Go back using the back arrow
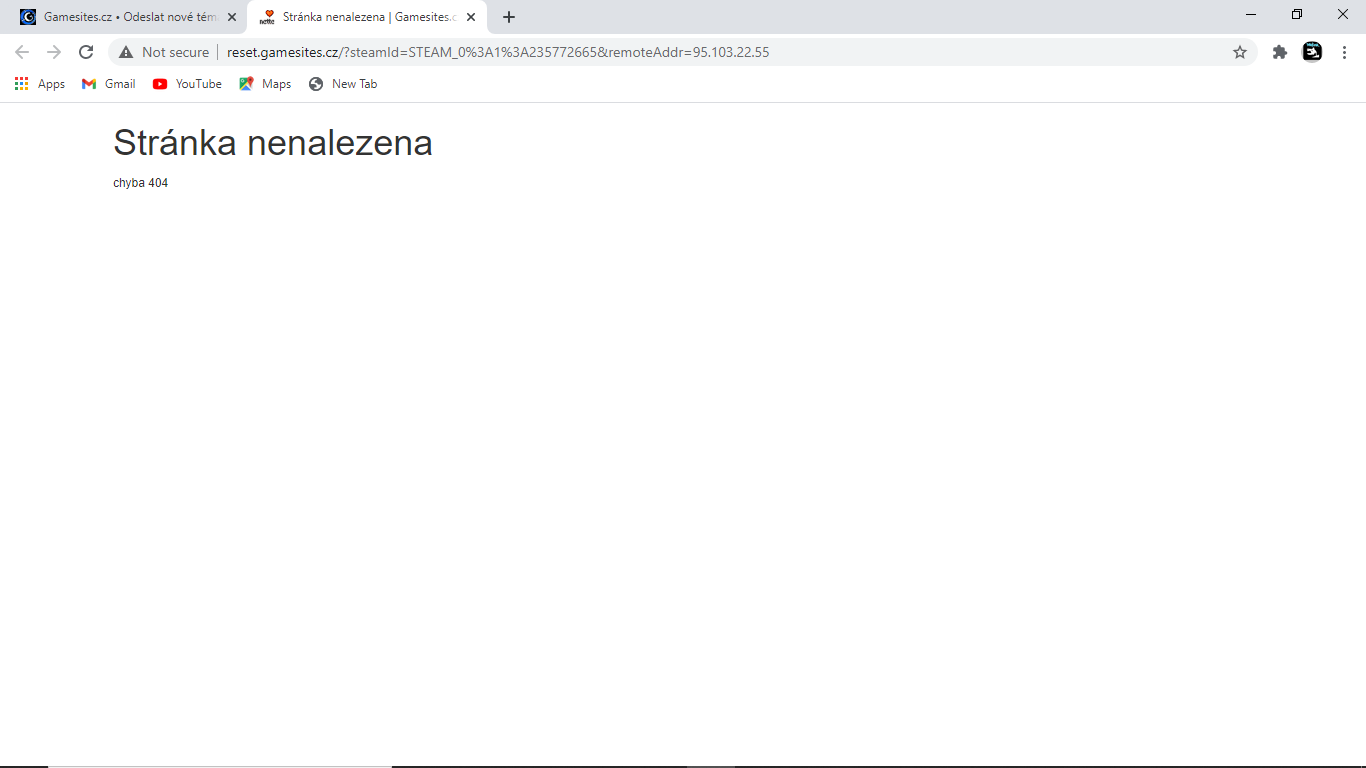 [22, 52]
